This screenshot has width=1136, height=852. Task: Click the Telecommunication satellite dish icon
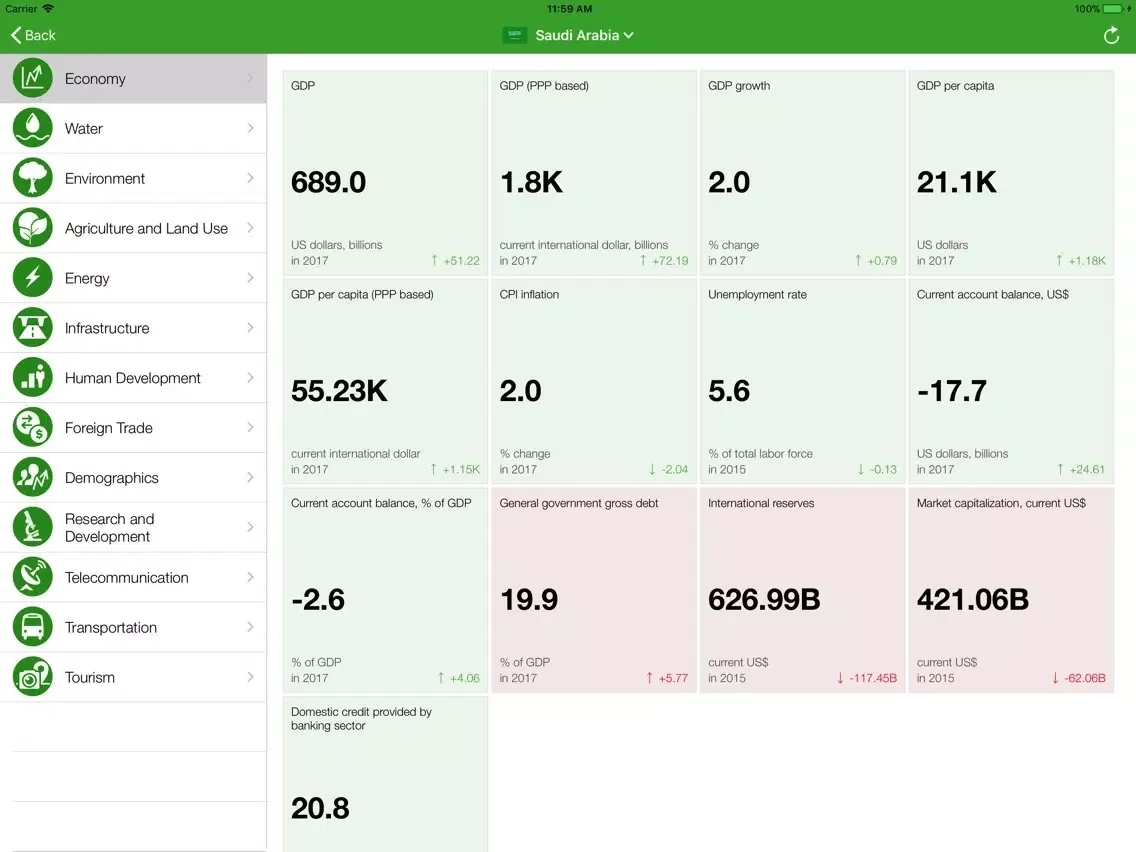tap(33, 577)
